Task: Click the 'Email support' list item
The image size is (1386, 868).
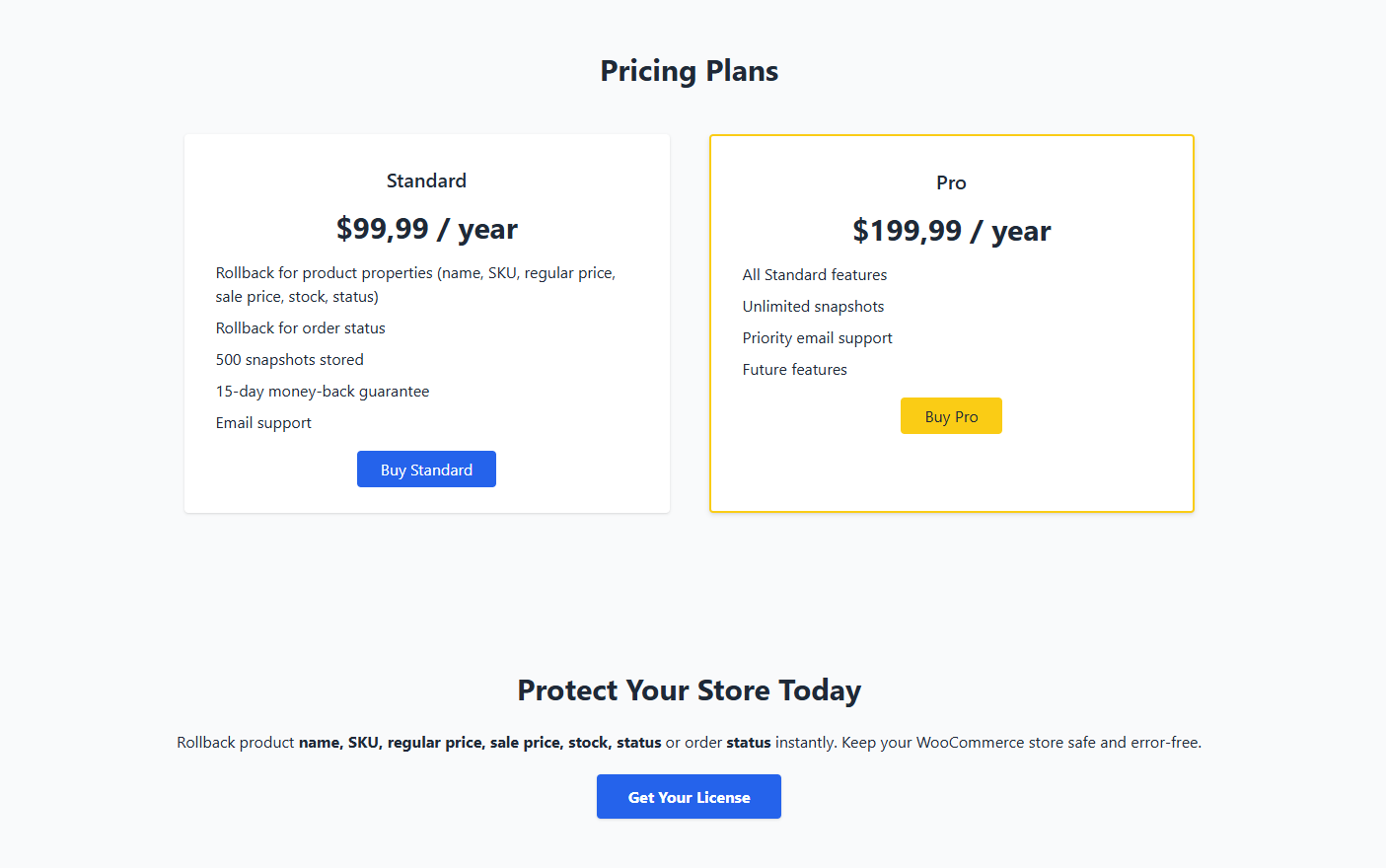Action: point(263,423)
